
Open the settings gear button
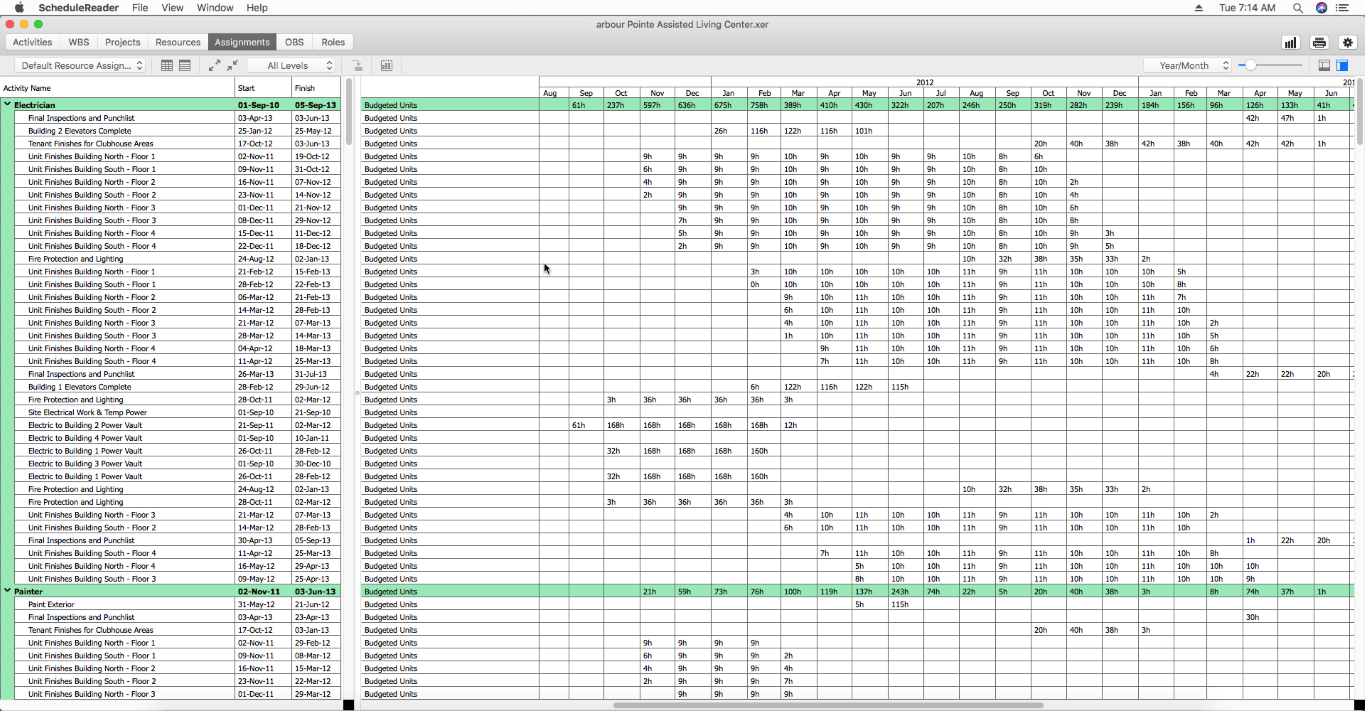(1347, 42)
